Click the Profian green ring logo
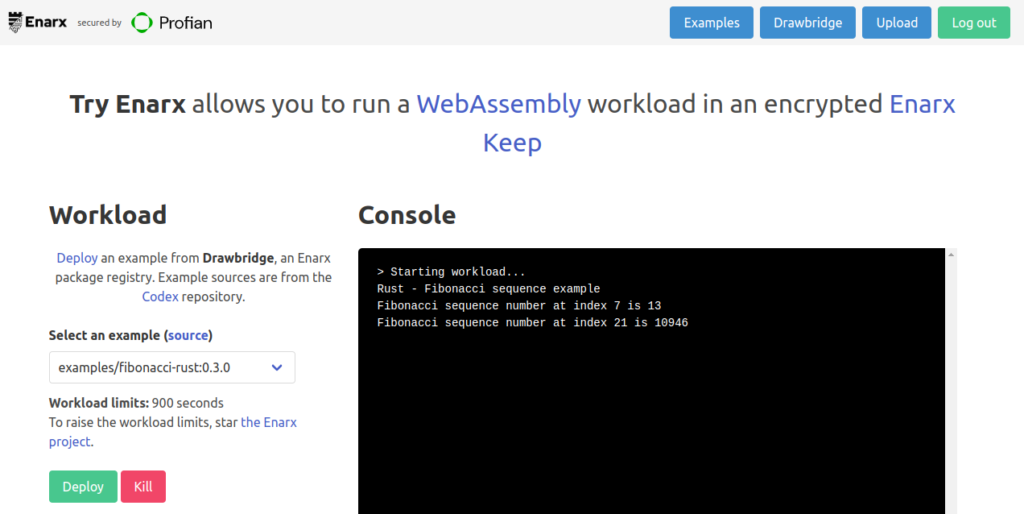The height and width of the screenshot is (514, 1024). 142,22
